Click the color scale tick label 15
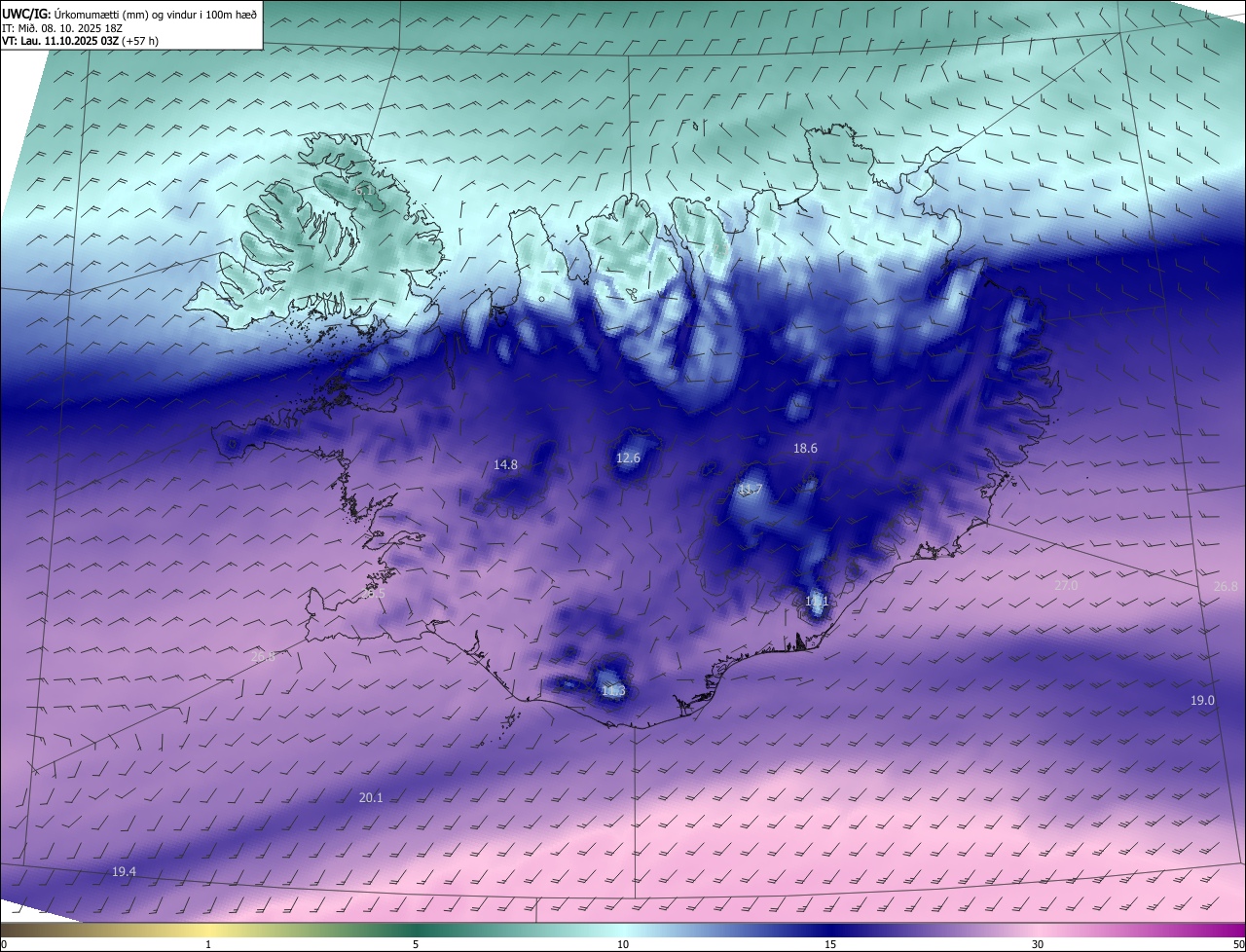1246x952 pixels. tap(830, 945)
